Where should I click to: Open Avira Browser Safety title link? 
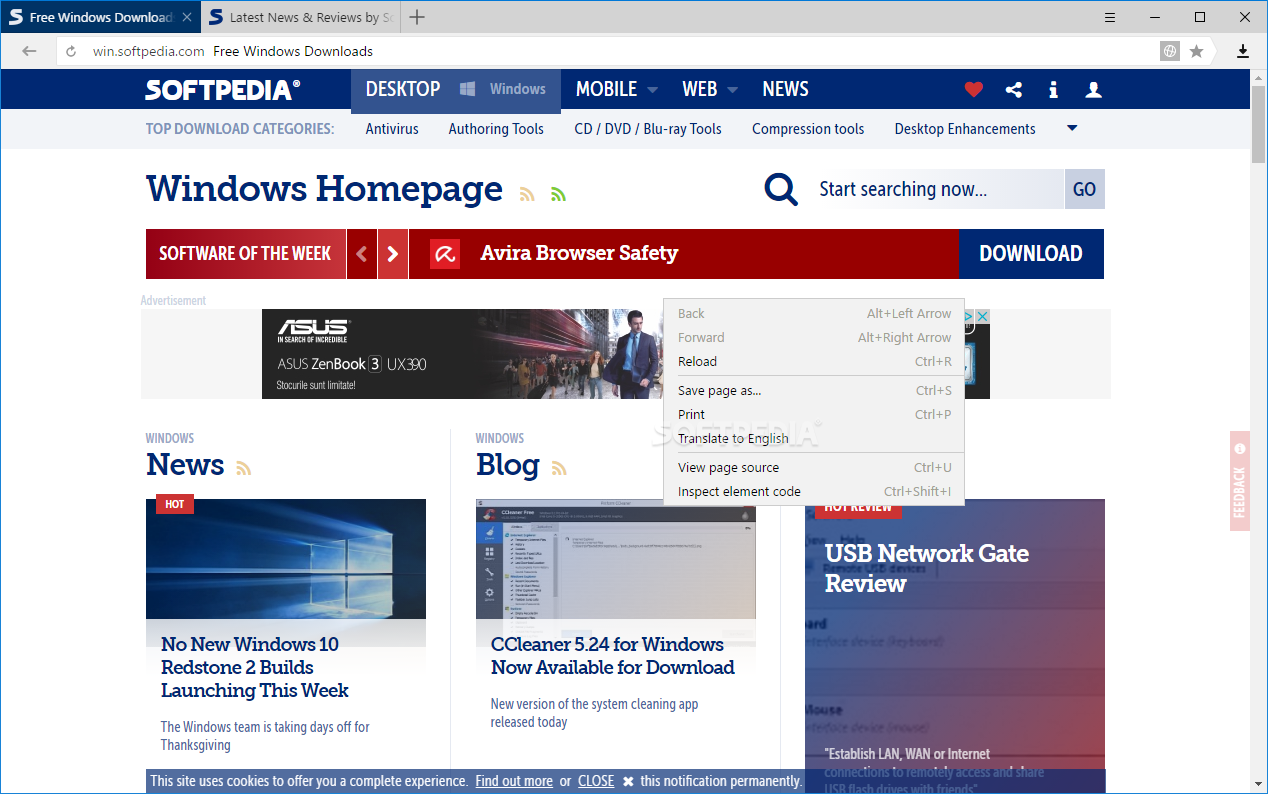click(579, 254)
